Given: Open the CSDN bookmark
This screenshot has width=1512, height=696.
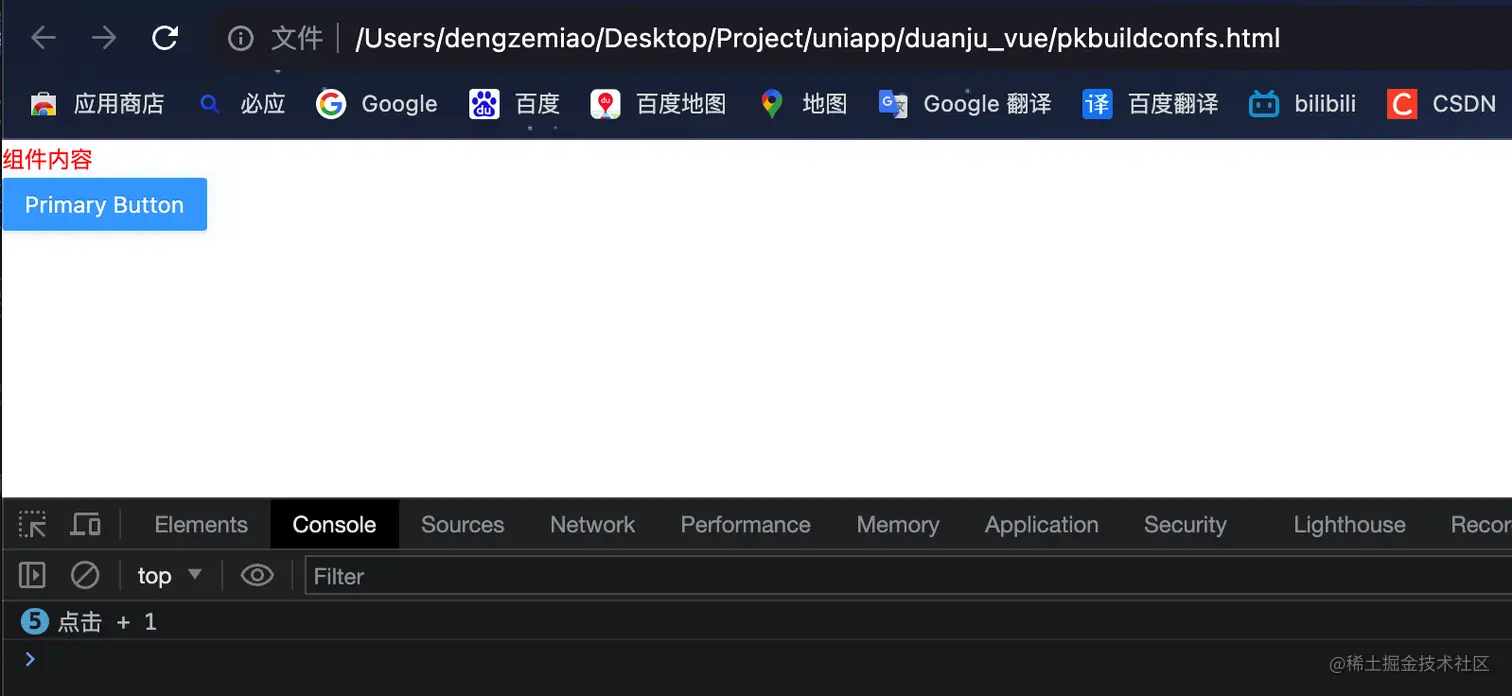Looking at the screenshot, I should [x=1441, y=104].
